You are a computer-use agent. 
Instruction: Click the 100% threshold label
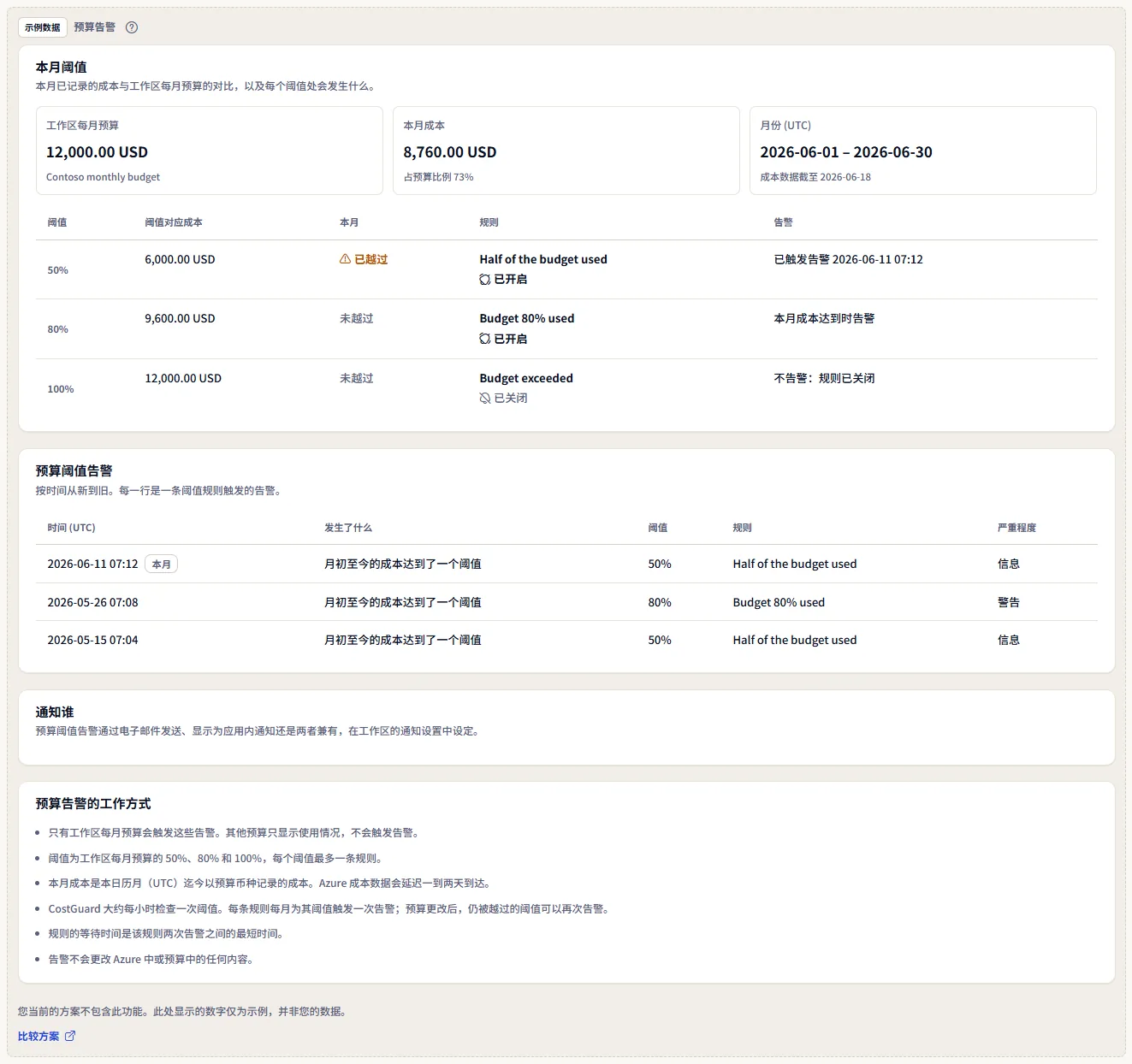[61, 389]
